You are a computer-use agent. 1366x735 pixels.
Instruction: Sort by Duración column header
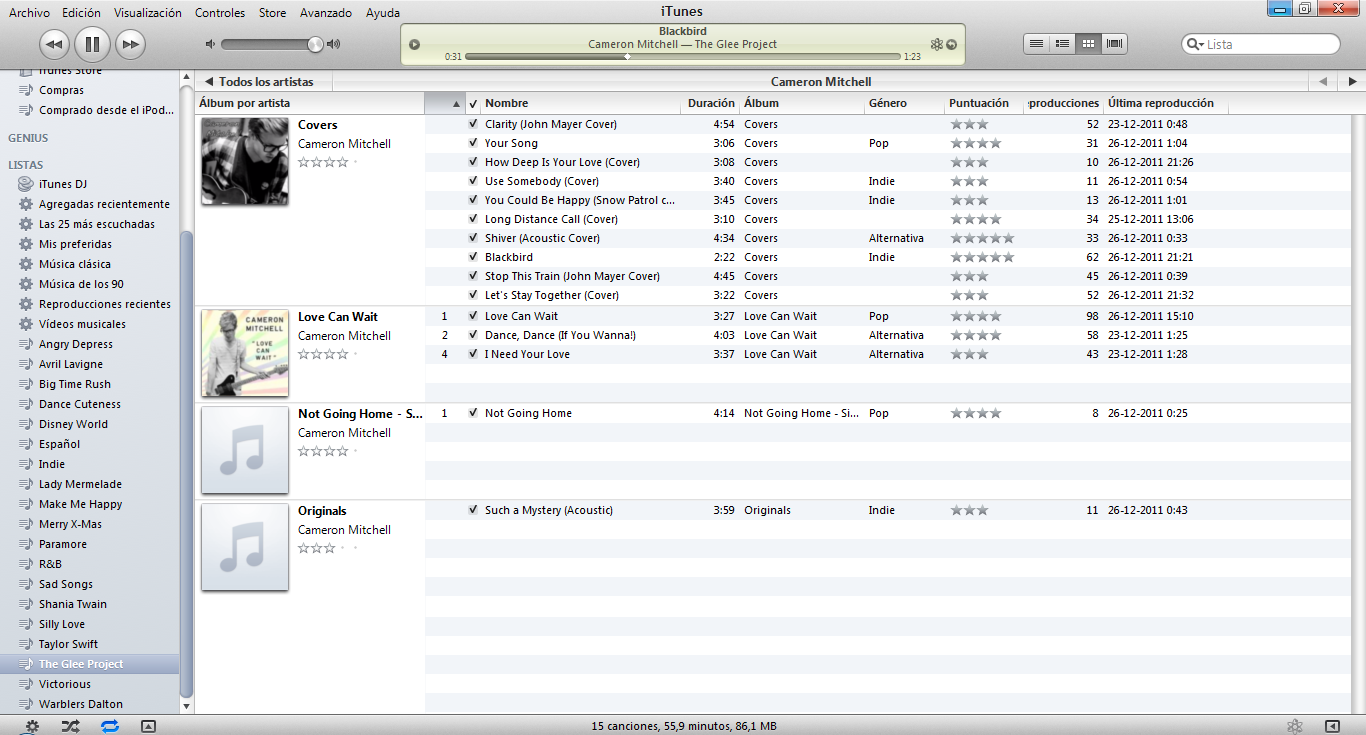(711, 103)
